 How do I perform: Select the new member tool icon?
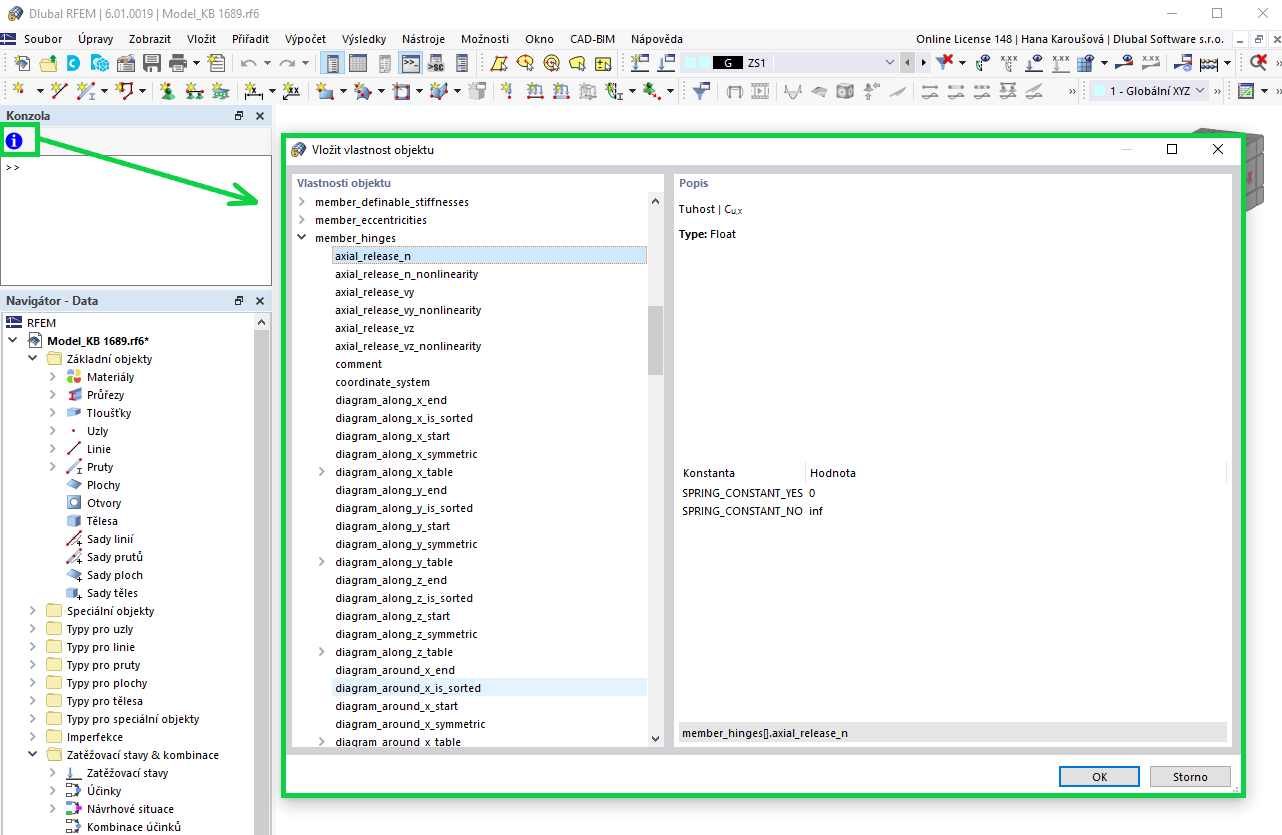[x=87, y=91]
